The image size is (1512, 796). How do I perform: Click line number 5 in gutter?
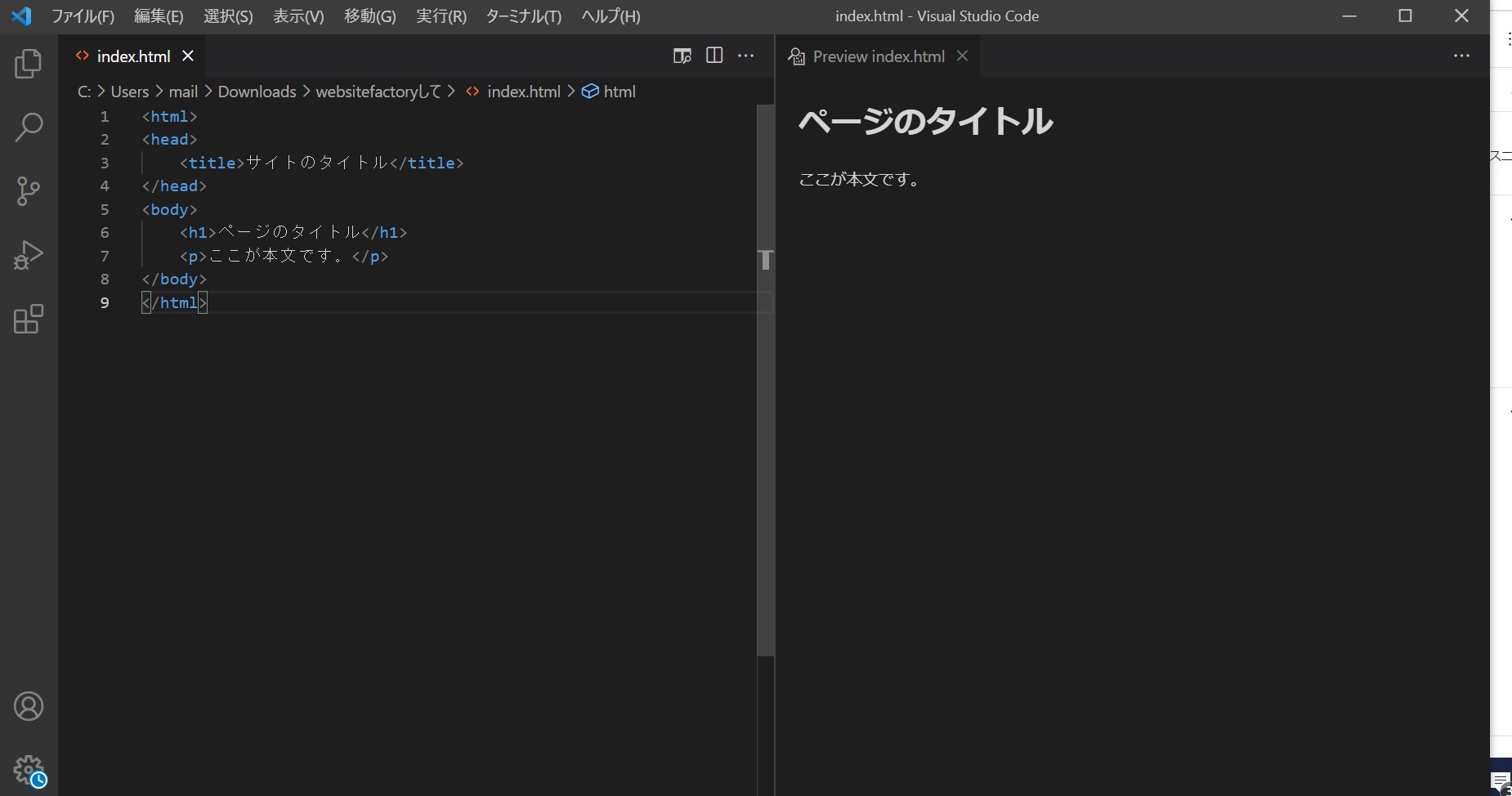[105, 209]
